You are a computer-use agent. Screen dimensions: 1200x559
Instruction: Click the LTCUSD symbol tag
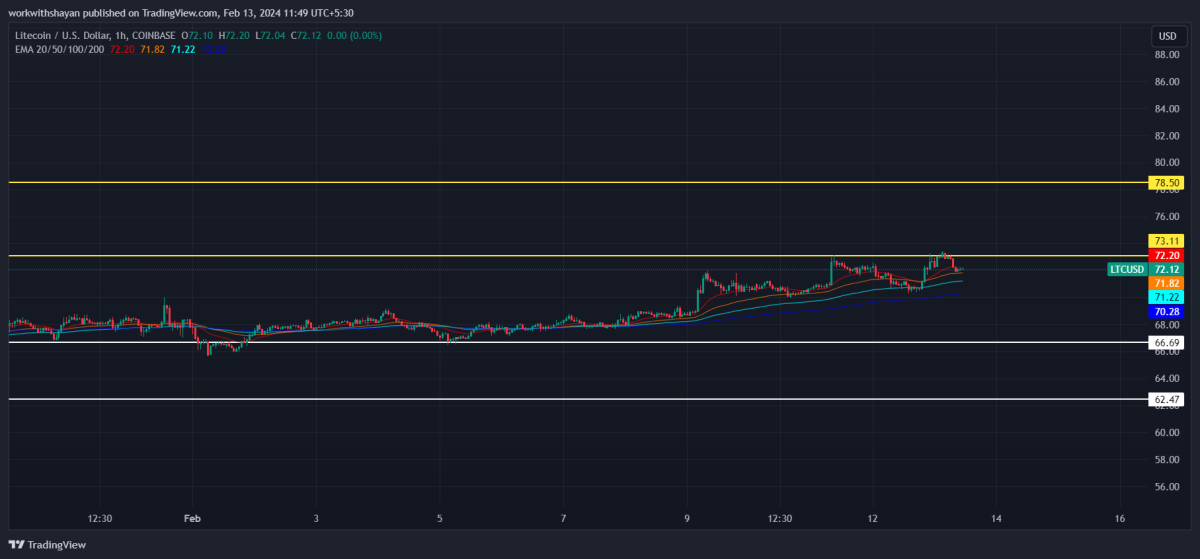coord(1127,270)
